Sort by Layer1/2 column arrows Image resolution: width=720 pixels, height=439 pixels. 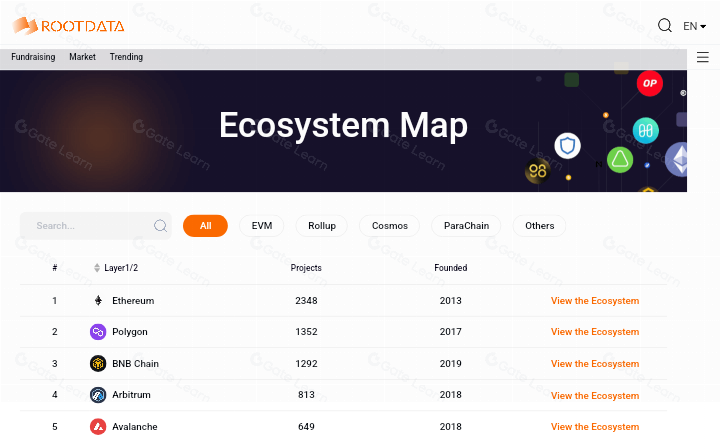pos(97,268)
